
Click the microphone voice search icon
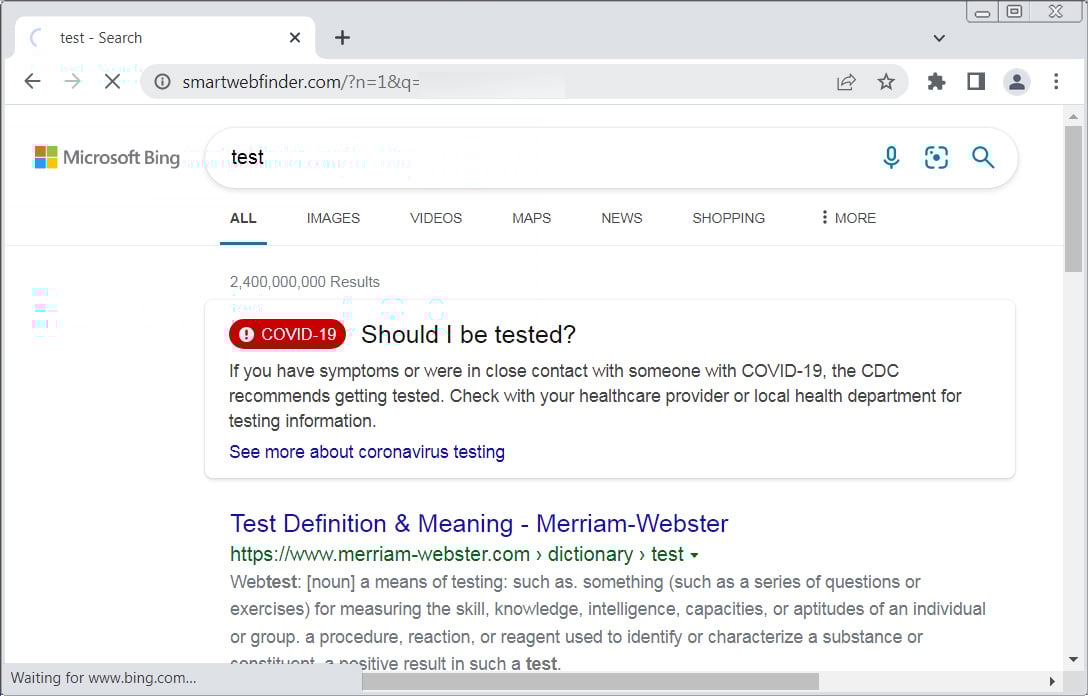click(x=891, y=157)
